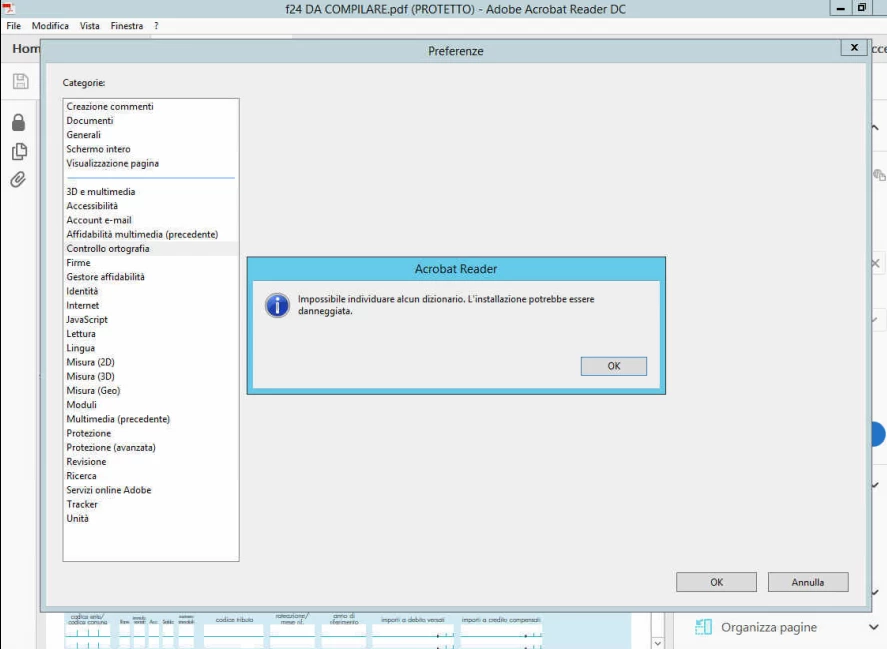Select Generali category

[x=150, y=135]
